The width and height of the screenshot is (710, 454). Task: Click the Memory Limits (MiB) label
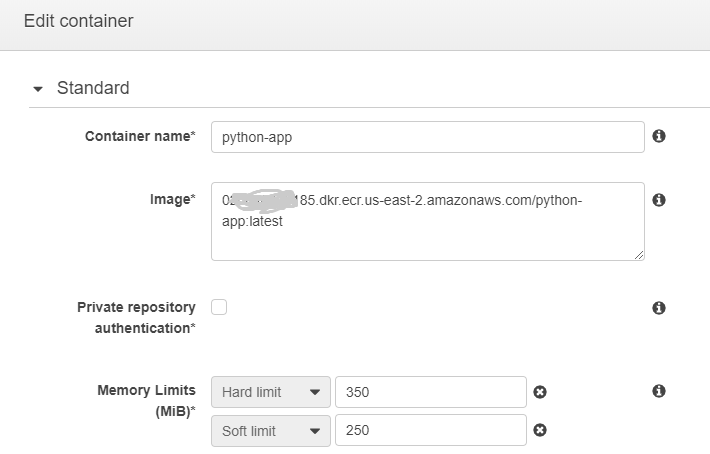point(146,400)
